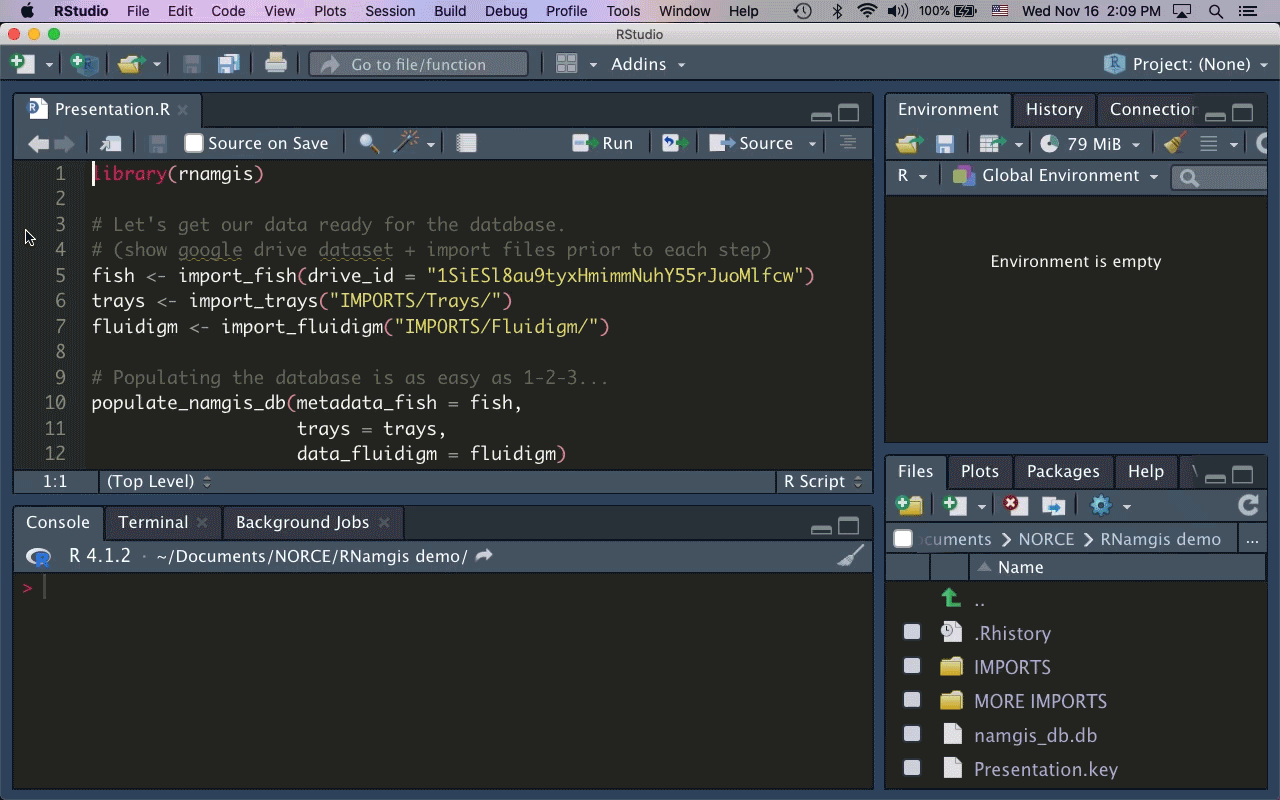Open an existing file with folder icon
Screen dimensions: 1280x800
pos(130,64)
